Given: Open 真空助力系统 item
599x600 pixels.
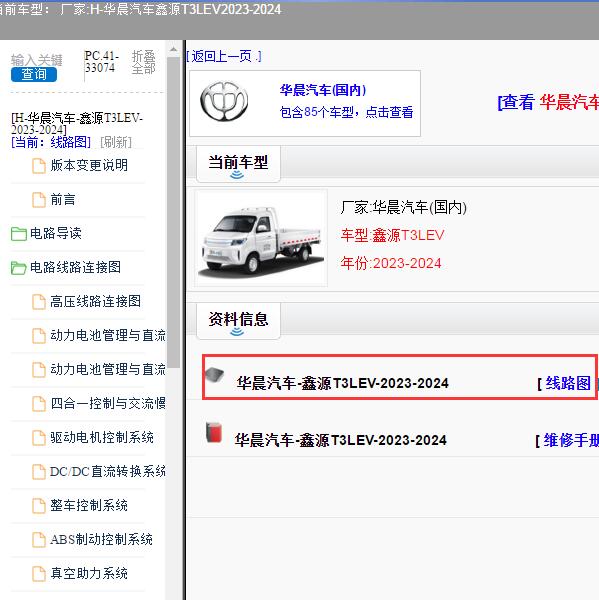Looking at the screenshot, I should (x=89, y=573).
